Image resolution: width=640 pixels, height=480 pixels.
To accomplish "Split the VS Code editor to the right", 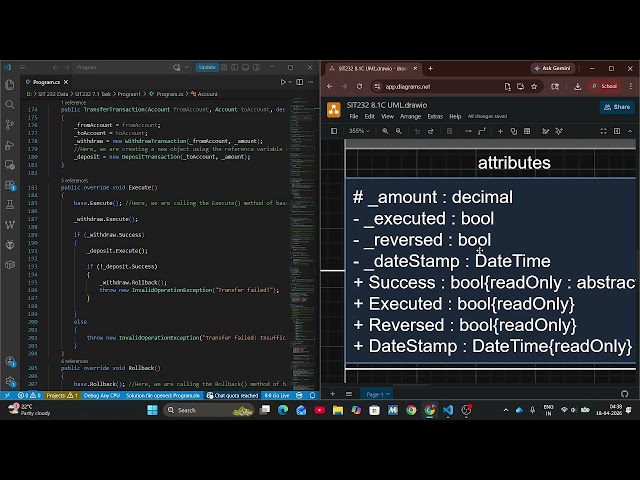I will pos(299,82).
